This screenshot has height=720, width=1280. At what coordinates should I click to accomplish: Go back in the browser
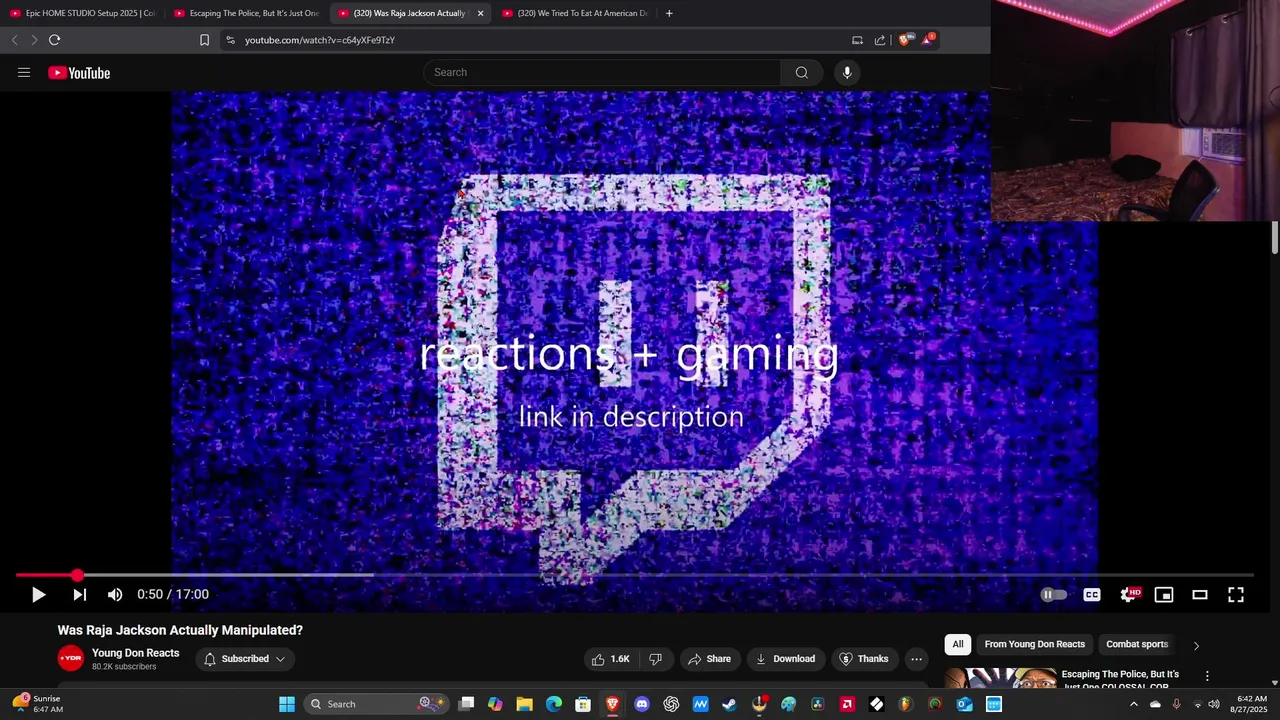[14, 40]
